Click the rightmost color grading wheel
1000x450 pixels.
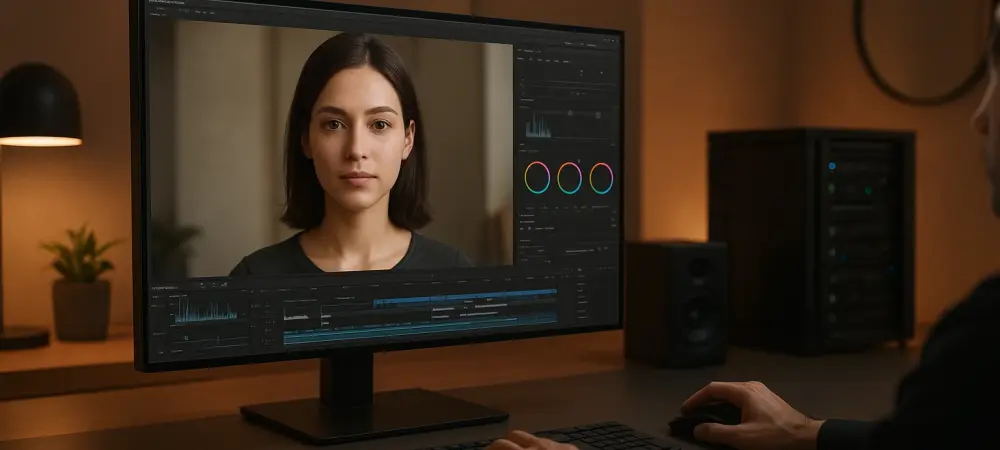click(x=601, y=178)
